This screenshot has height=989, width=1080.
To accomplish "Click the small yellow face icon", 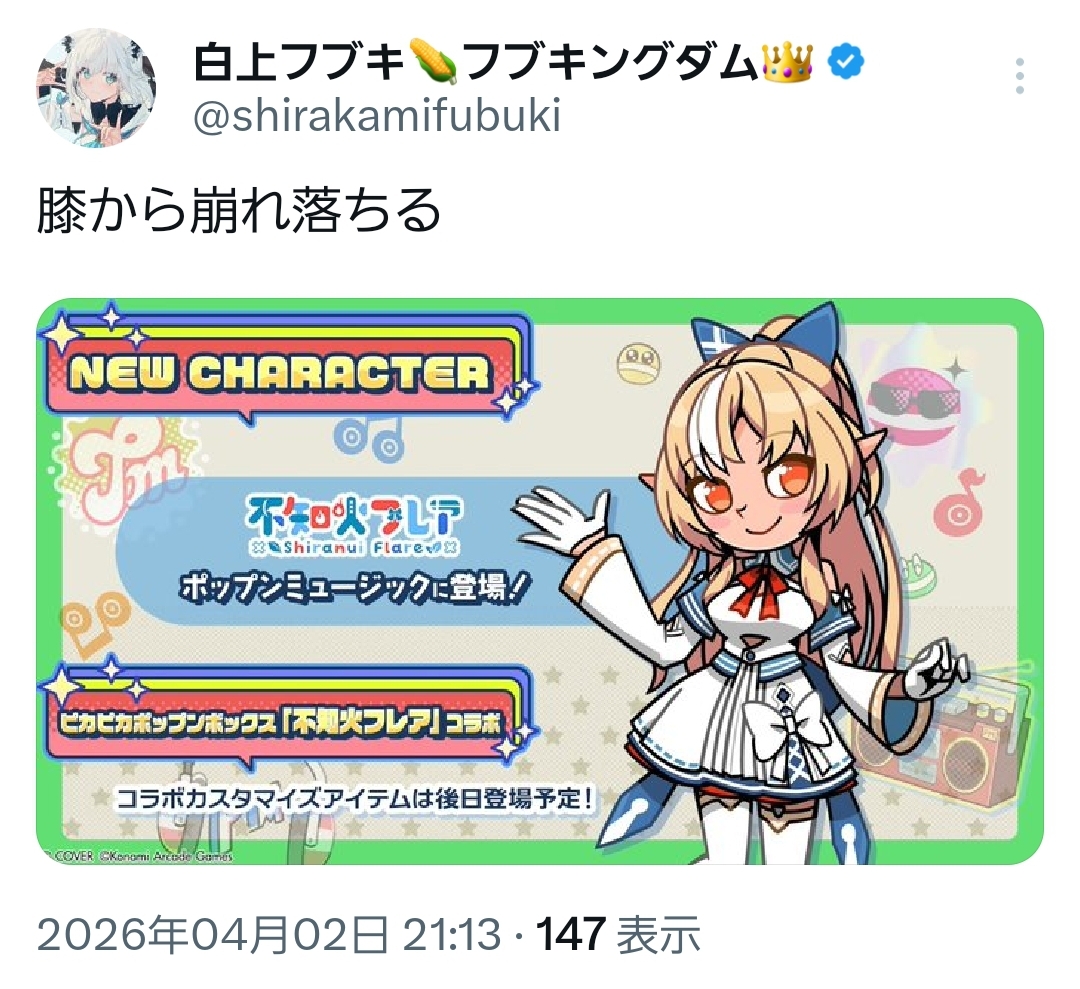I will coord(638,364).
